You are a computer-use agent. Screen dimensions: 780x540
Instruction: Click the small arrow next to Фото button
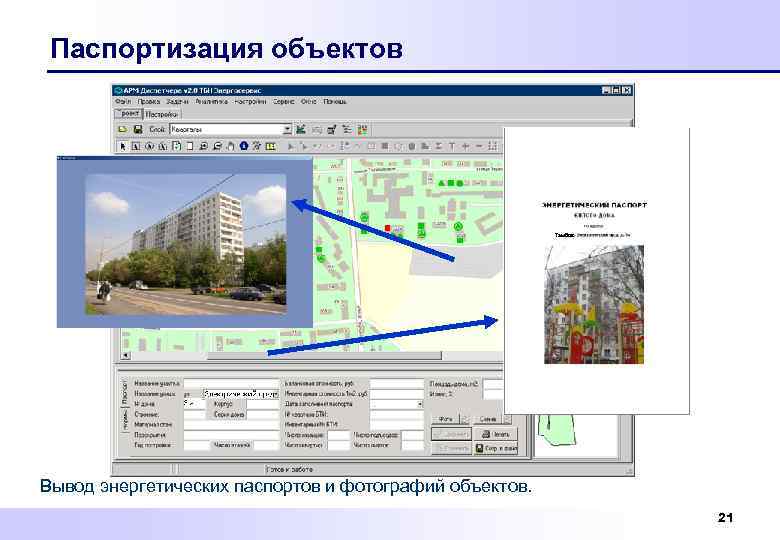(x=466, y=419)
